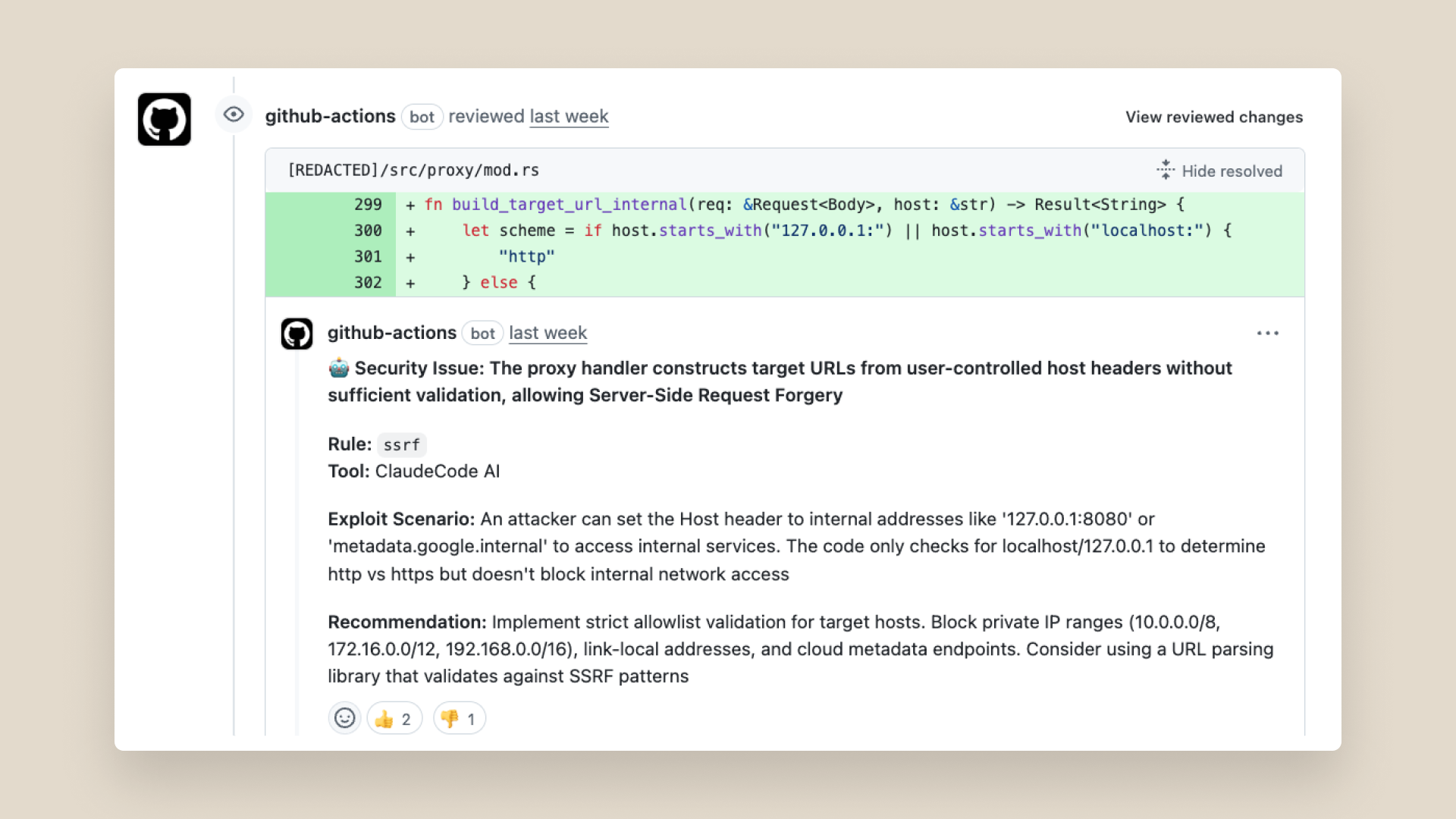Click the ssrf rule label
The width and height of the screenshot is (1456, 819).
click(402, 445)
